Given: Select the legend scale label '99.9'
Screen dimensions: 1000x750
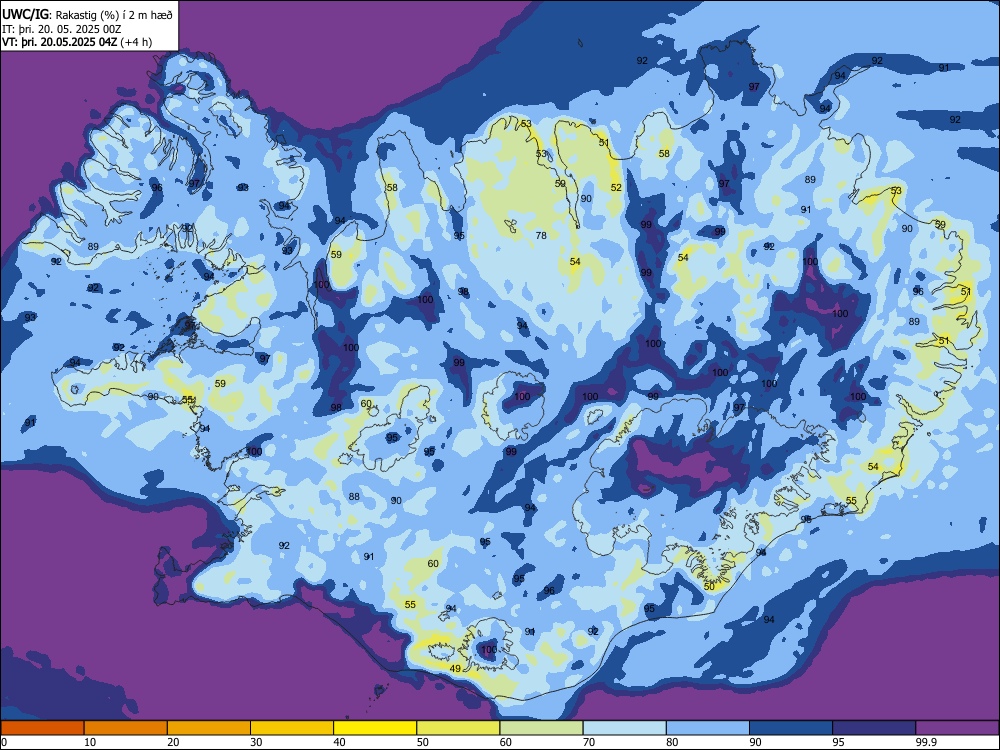Looking at the screenshot, I should pyautogui.click(x=925, y=742).
